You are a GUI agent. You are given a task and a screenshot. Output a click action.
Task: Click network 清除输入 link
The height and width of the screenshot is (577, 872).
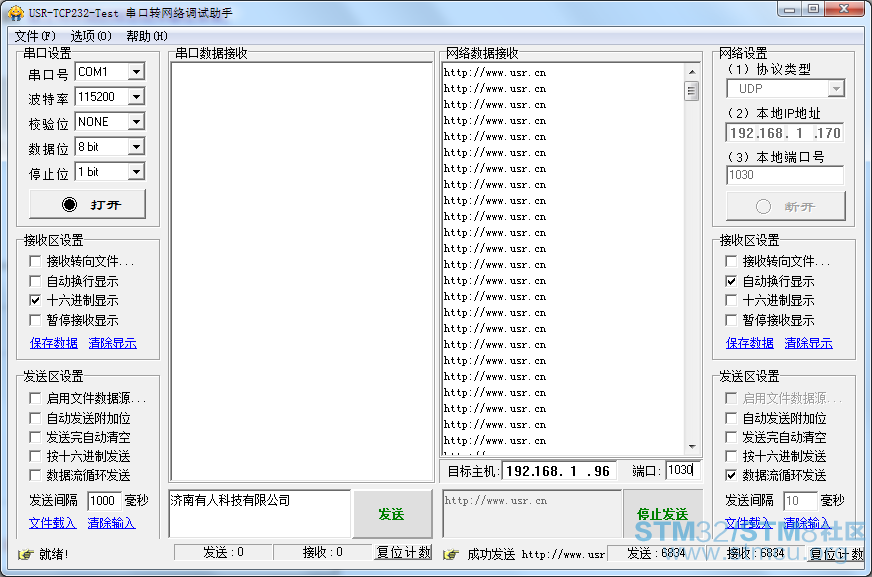click(x=807, y=523)
